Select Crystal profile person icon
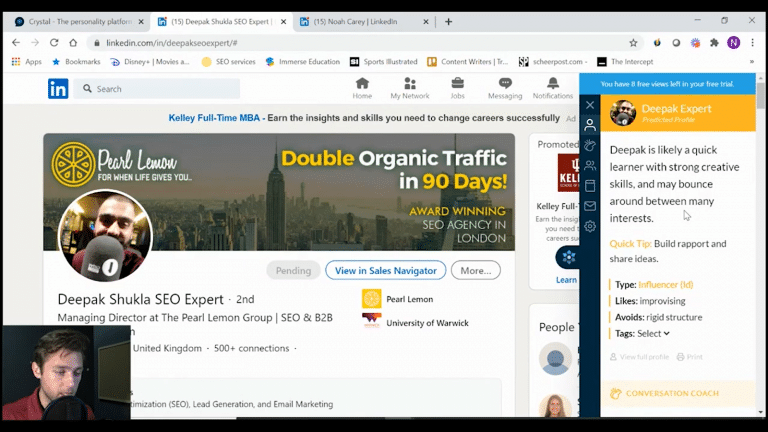768x432 pixels. coord(590,125)
